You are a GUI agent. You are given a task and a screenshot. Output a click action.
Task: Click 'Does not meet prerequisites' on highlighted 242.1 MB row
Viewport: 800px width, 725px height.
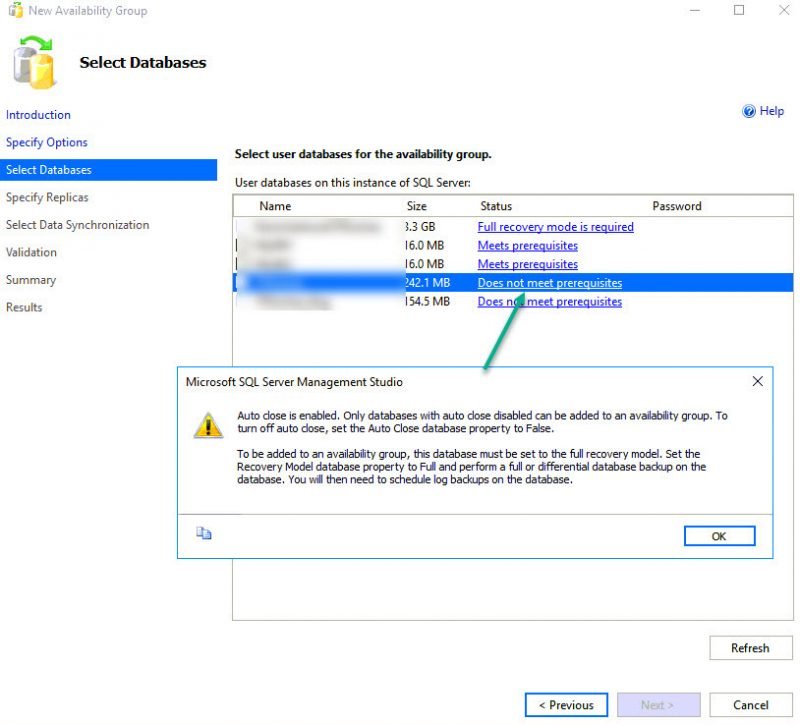[549, 283]
